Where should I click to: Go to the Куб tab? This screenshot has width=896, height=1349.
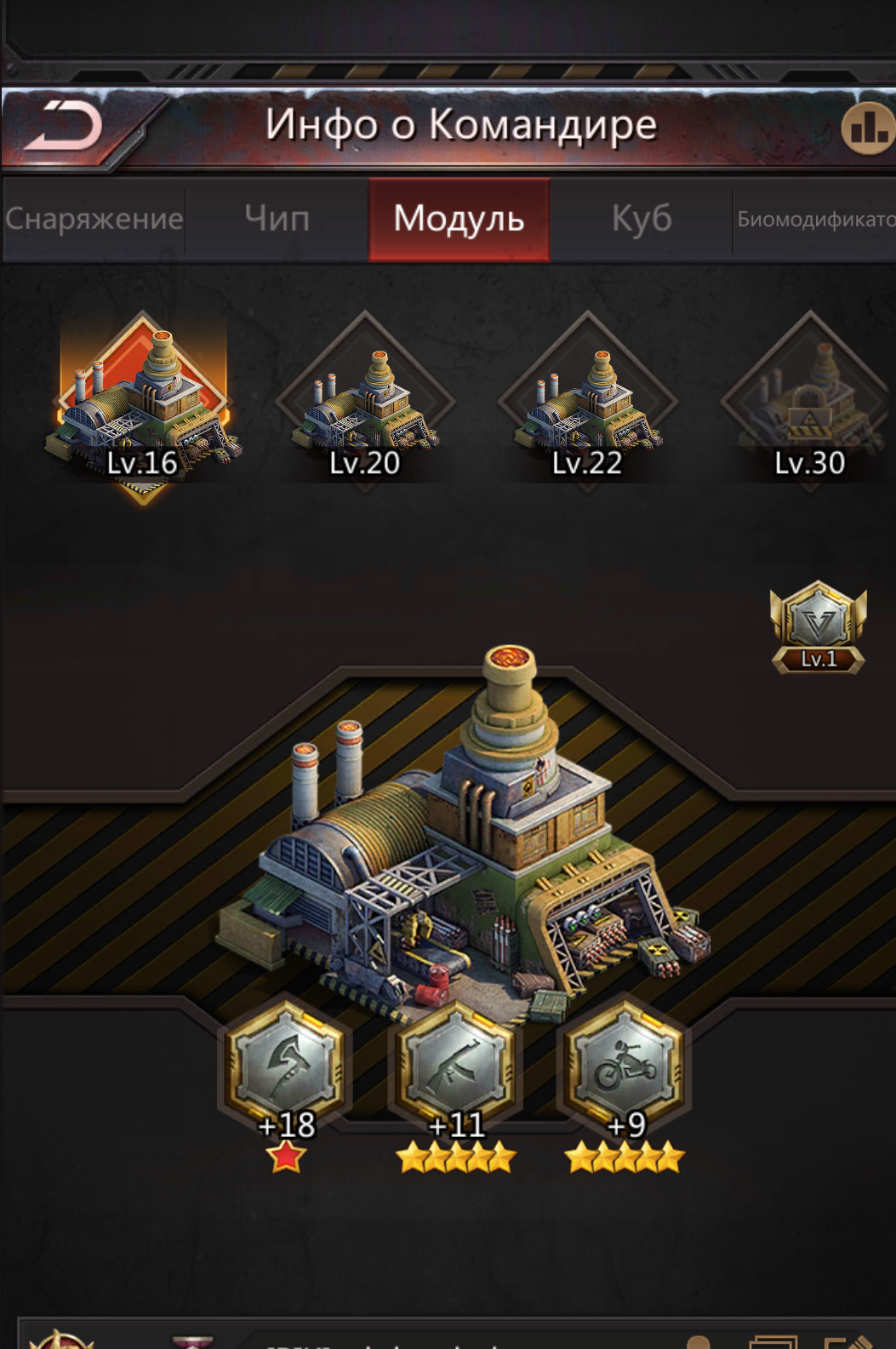(x=642, y=219)
